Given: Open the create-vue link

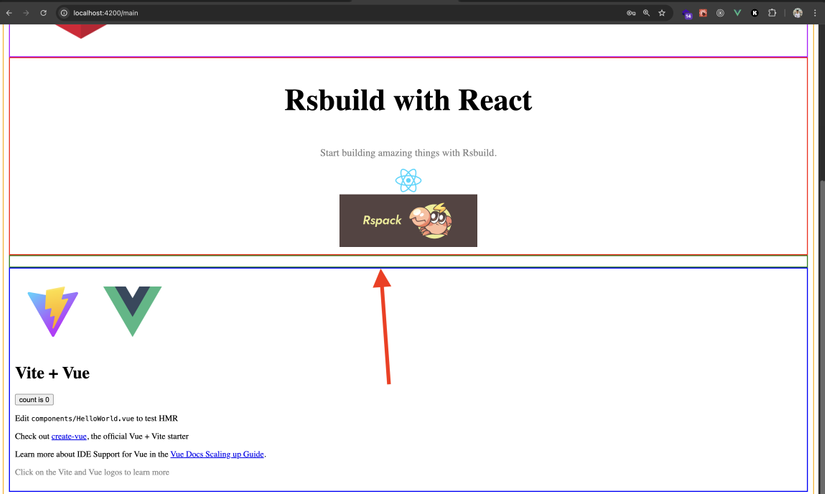Looking at the screenshot, I should (69, 436).
